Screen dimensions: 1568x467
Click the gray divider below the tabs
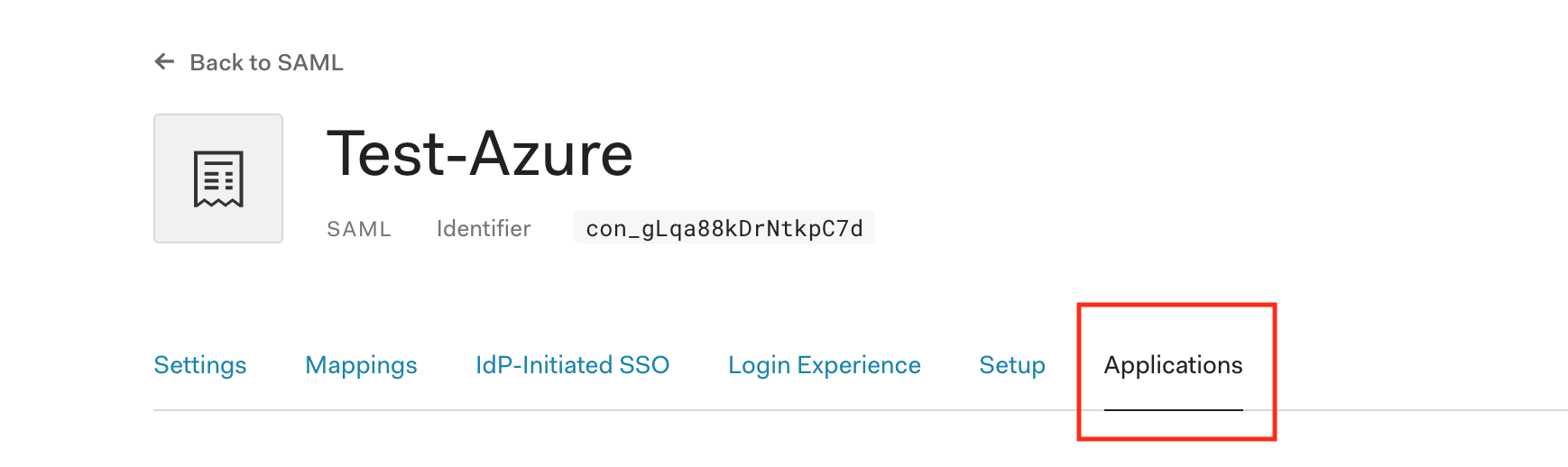point(861,410)
